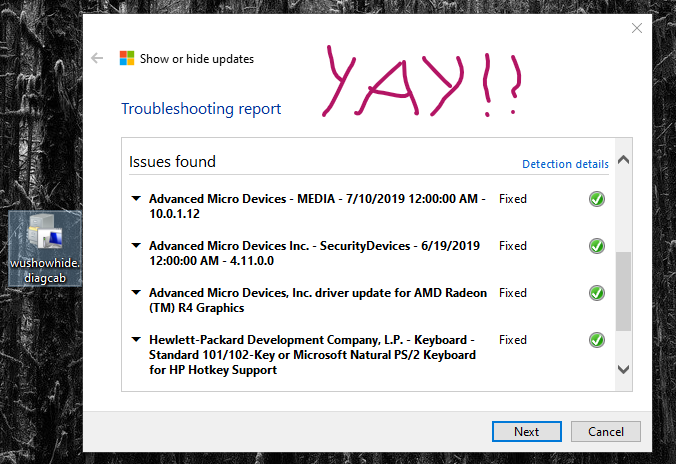Select the AMD Radeon (TM) R4 Graphics entry text
The image size is (676, 464).
click(x=318, y=300)
